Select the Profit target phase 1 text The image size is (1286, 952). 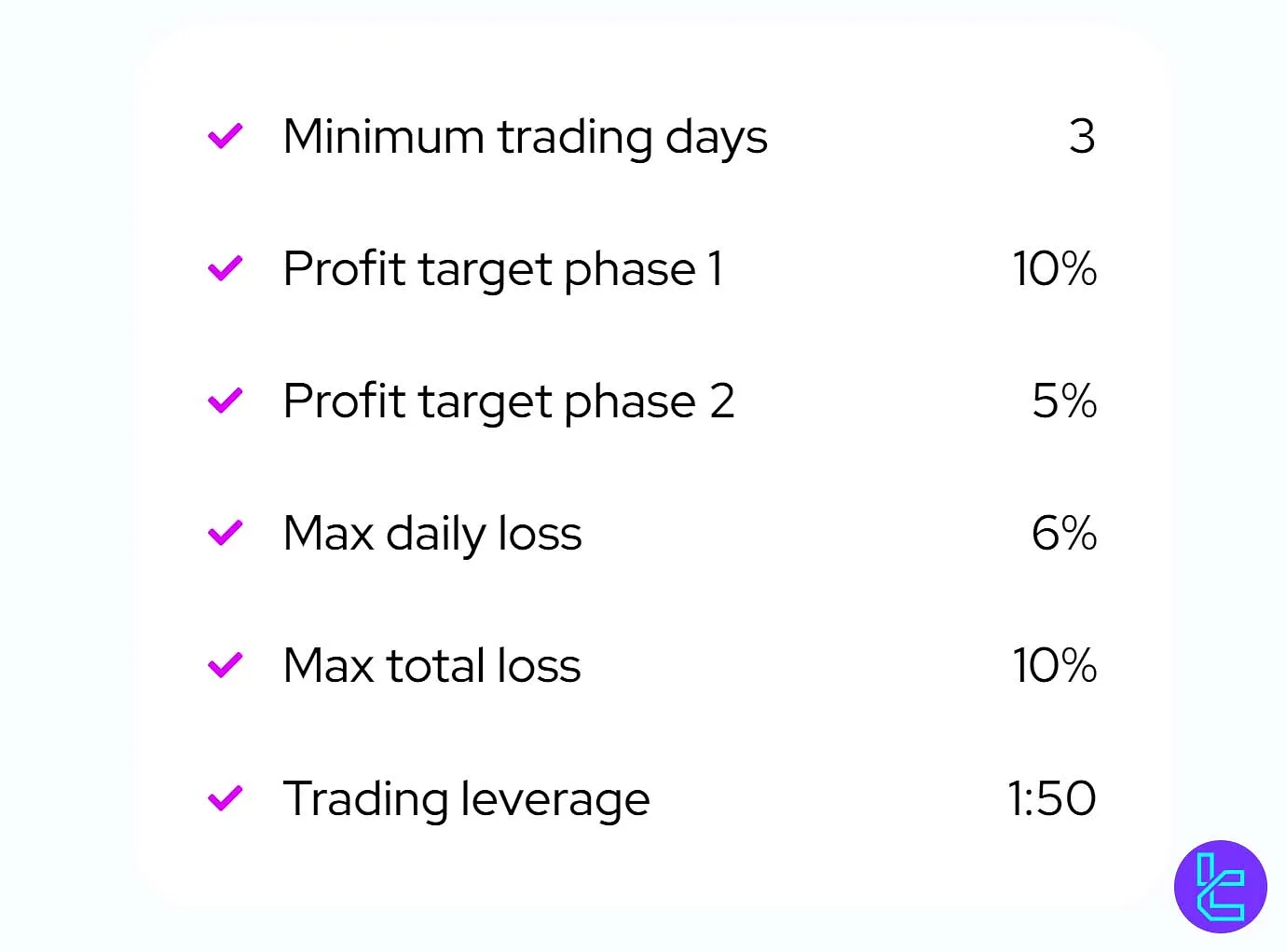502,269
